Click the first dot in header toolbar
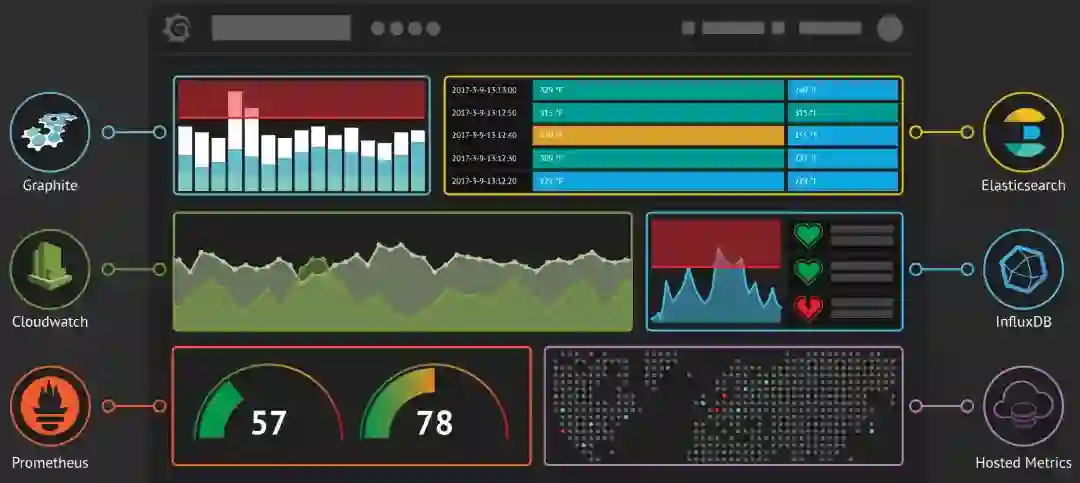The height and width of the screenshot is (483, 1080). point(377,28)
